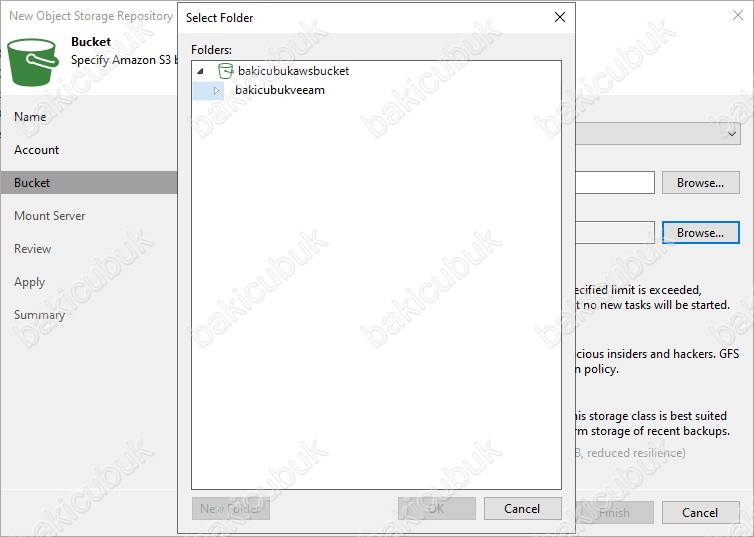Go to the Account wizard step
This screenshot has height=537, width=754.
click(x=37, y=150)
